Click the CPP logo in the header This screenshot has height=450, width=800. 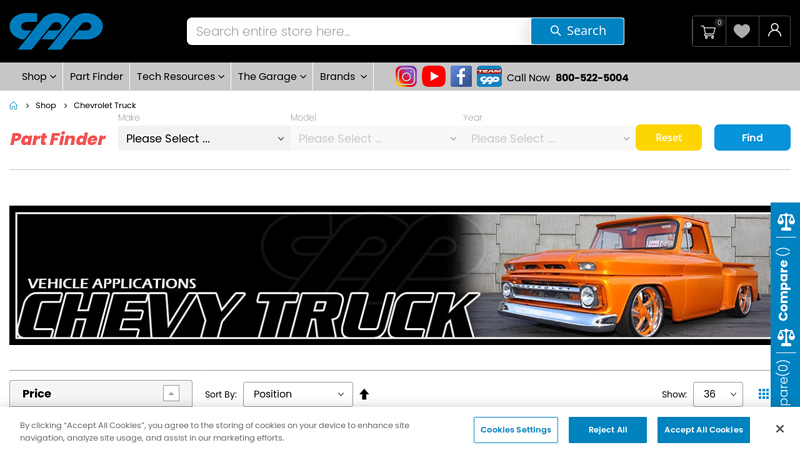pos(56,31)
